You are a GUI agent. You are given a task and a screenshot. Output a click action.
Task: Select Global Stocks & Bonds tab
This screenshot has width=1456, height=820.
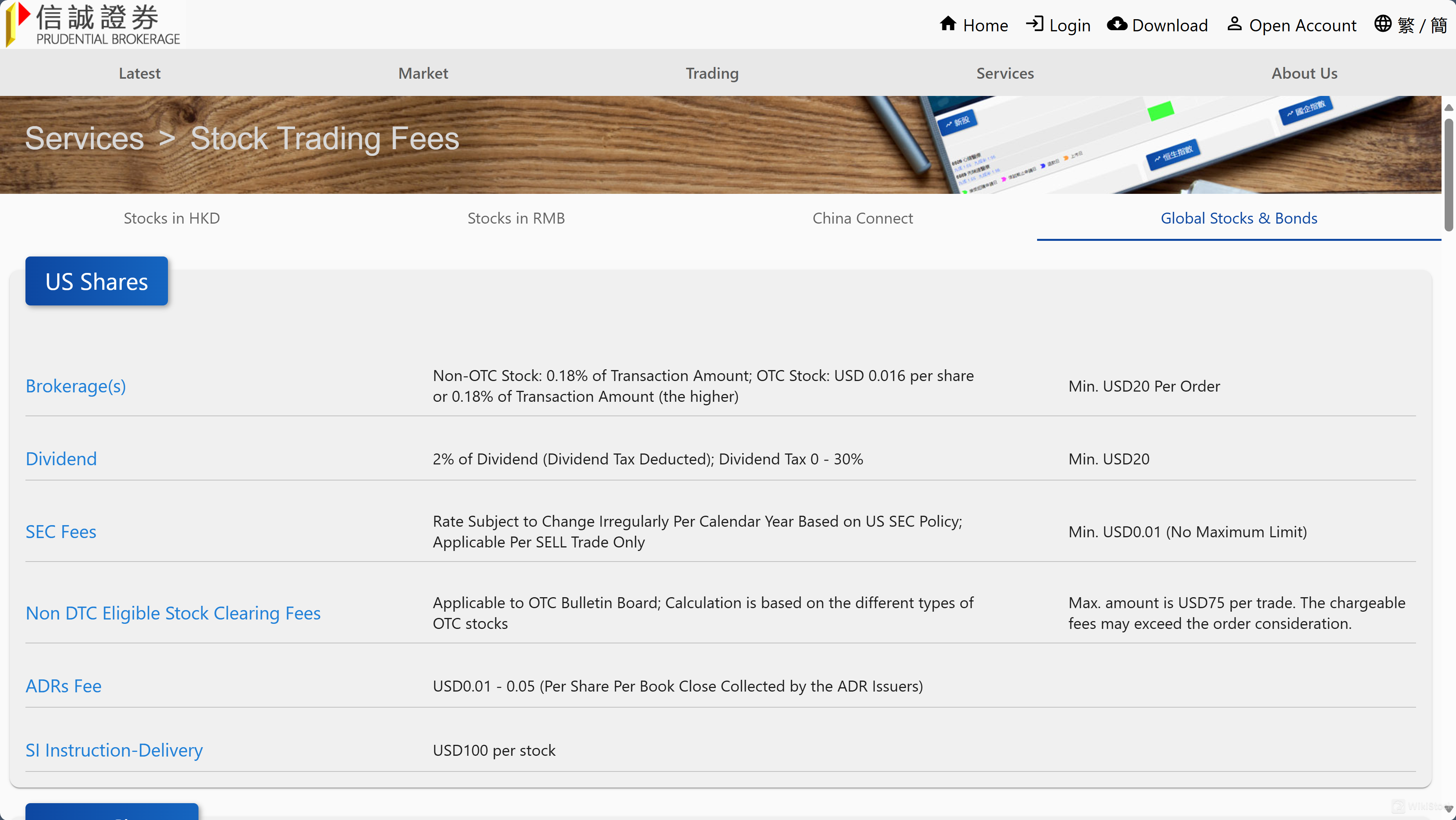(1238, 218)
